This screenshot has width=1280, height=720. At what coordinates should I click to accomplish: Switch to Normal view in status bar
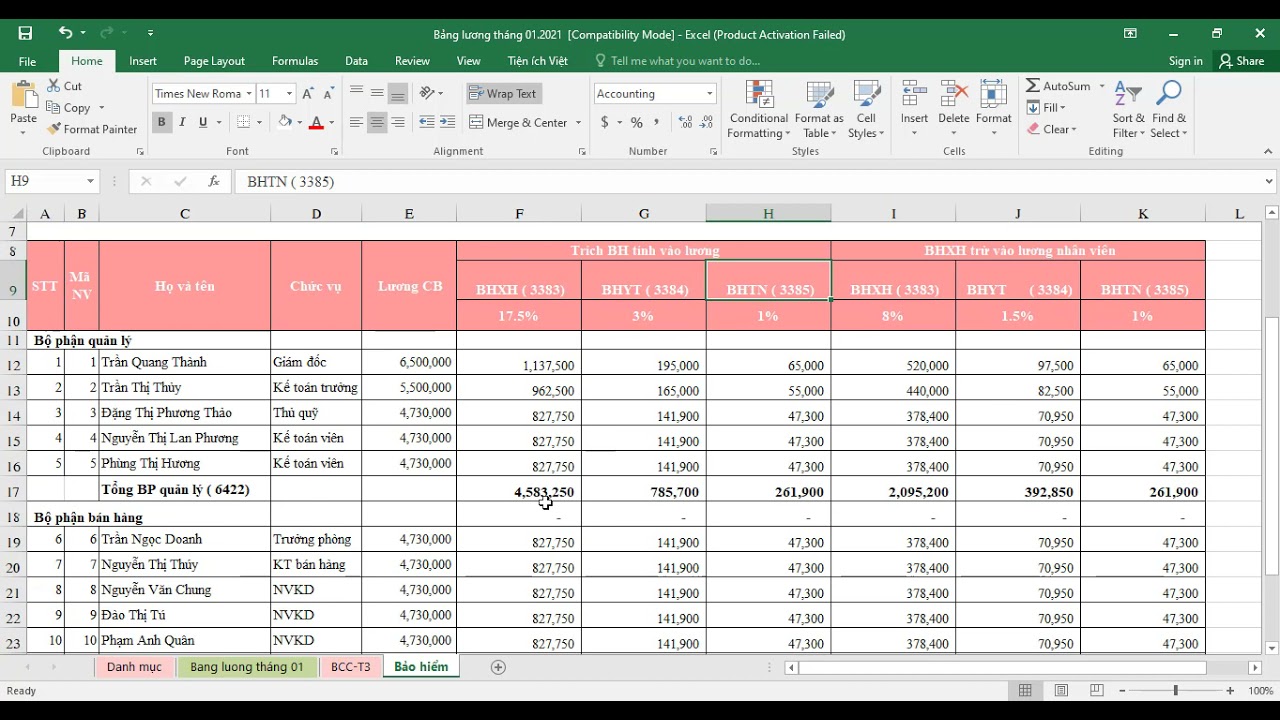(1025, 691)
